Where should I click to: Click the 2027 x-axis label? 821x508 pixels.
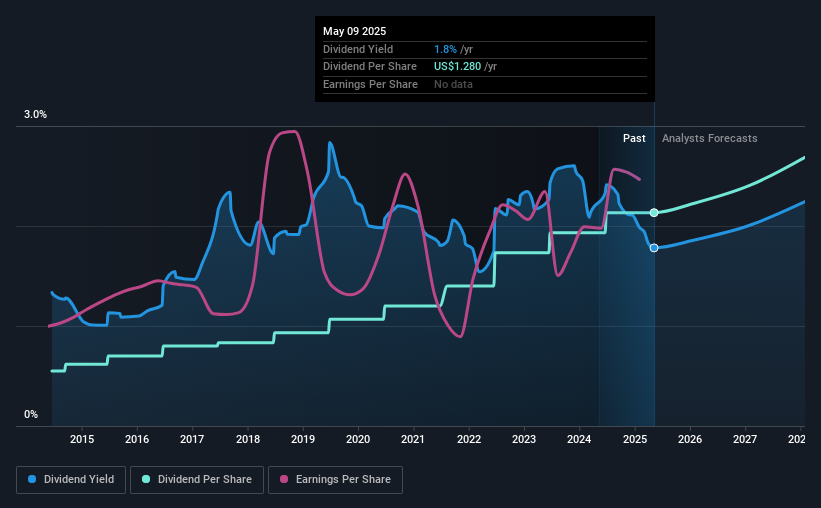(x=745, y=439)
